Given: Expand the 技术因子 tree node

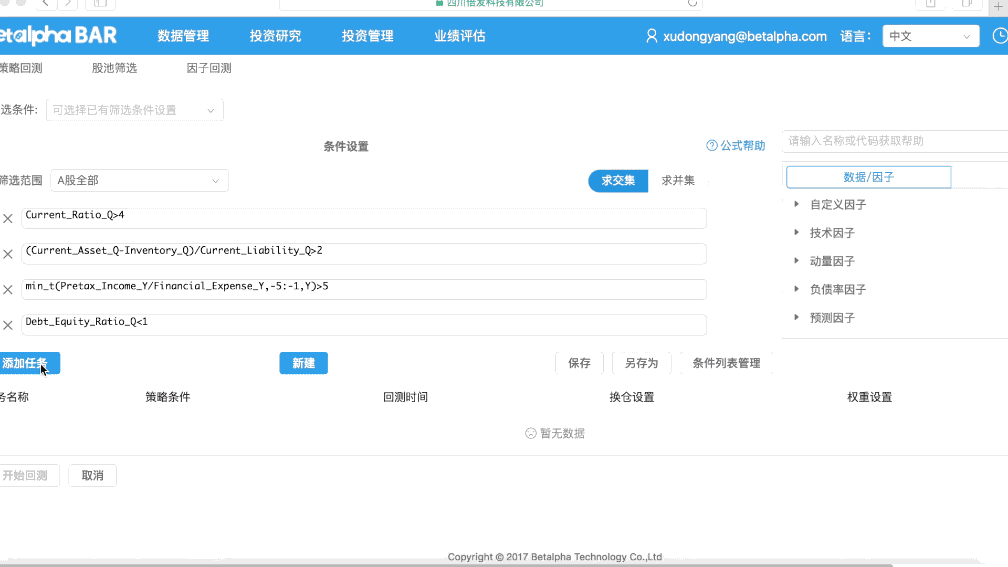Looking at the screenshot, I should tap(796, 233).
